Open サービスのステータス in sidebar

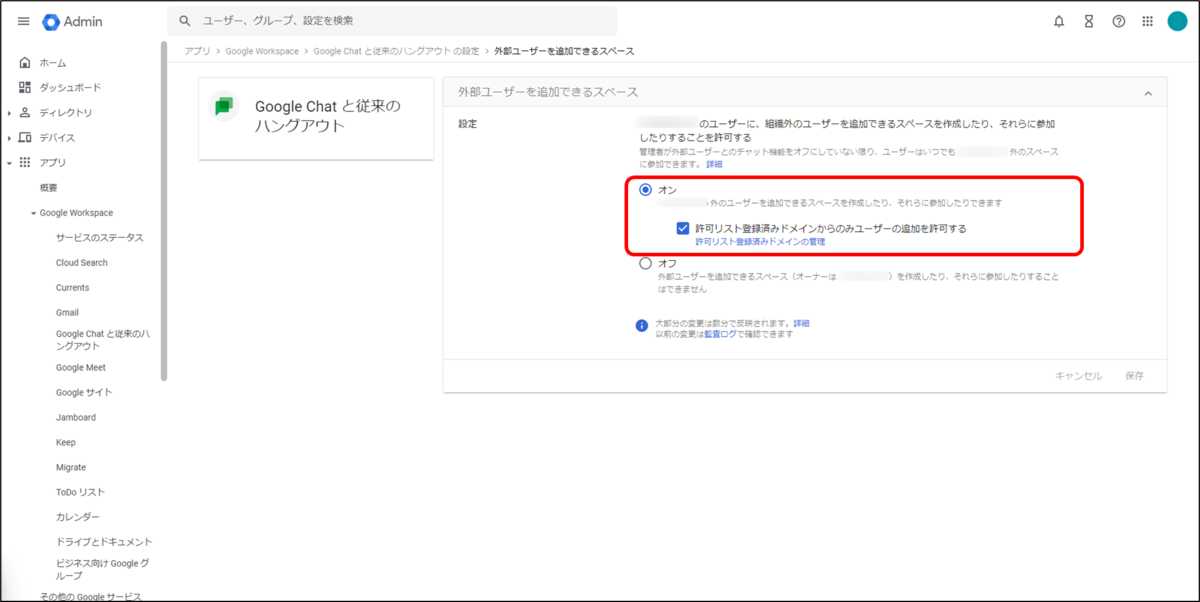tap(99, 238)
